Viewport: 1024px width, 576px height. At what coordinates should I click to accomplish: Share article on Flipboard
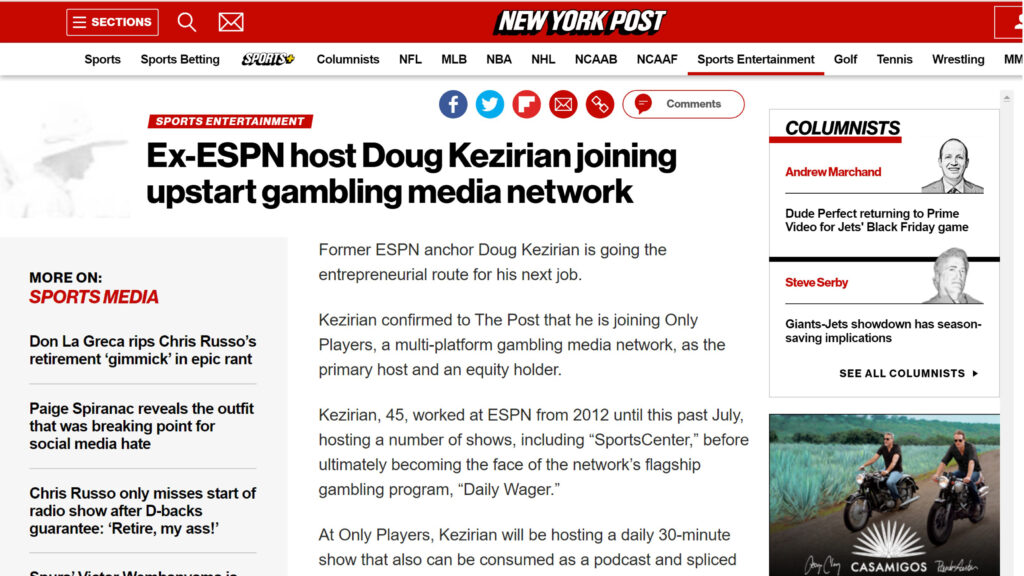[526, 104]
